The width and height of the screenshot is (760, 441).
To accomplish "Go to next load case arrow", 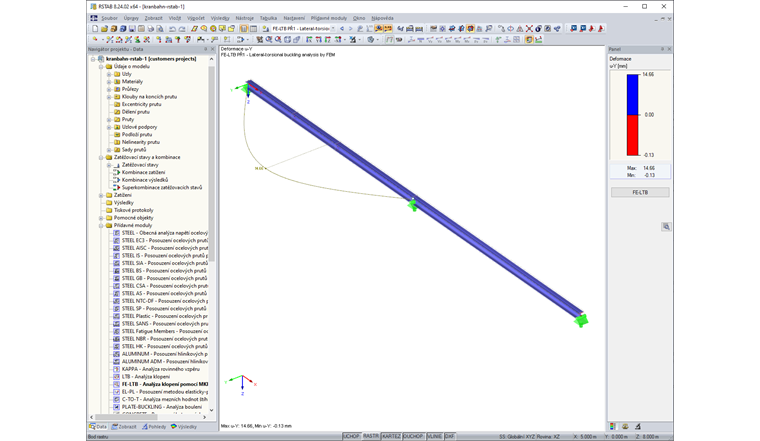I will pos(350,29).
